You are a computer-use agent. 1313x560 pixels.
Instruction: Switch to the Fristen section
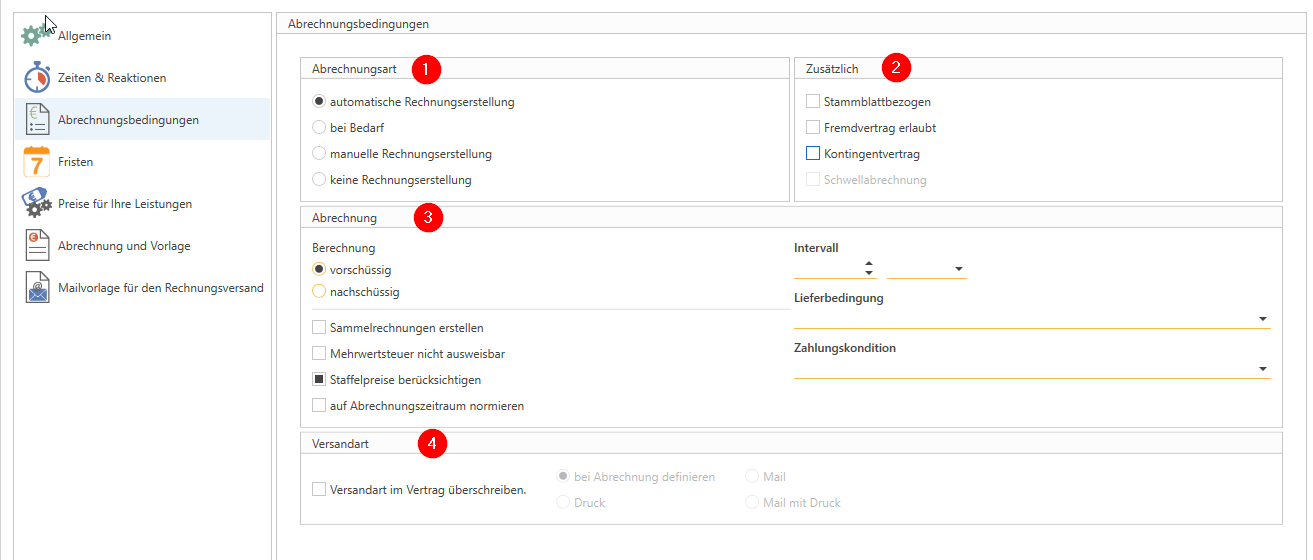point(76,162)
